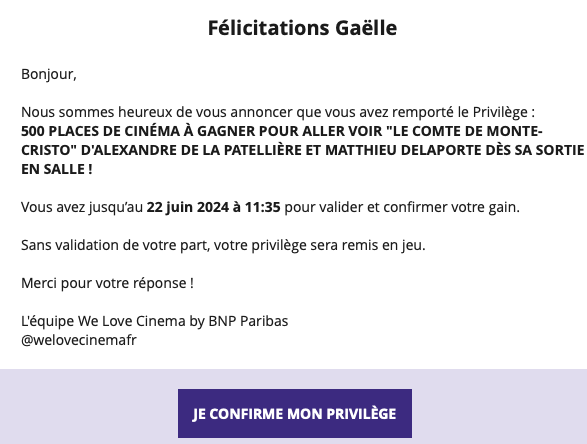The image size is (587, 444).
Task: Click the lavender footer band left of the button
Action: [x=89, y=408]
